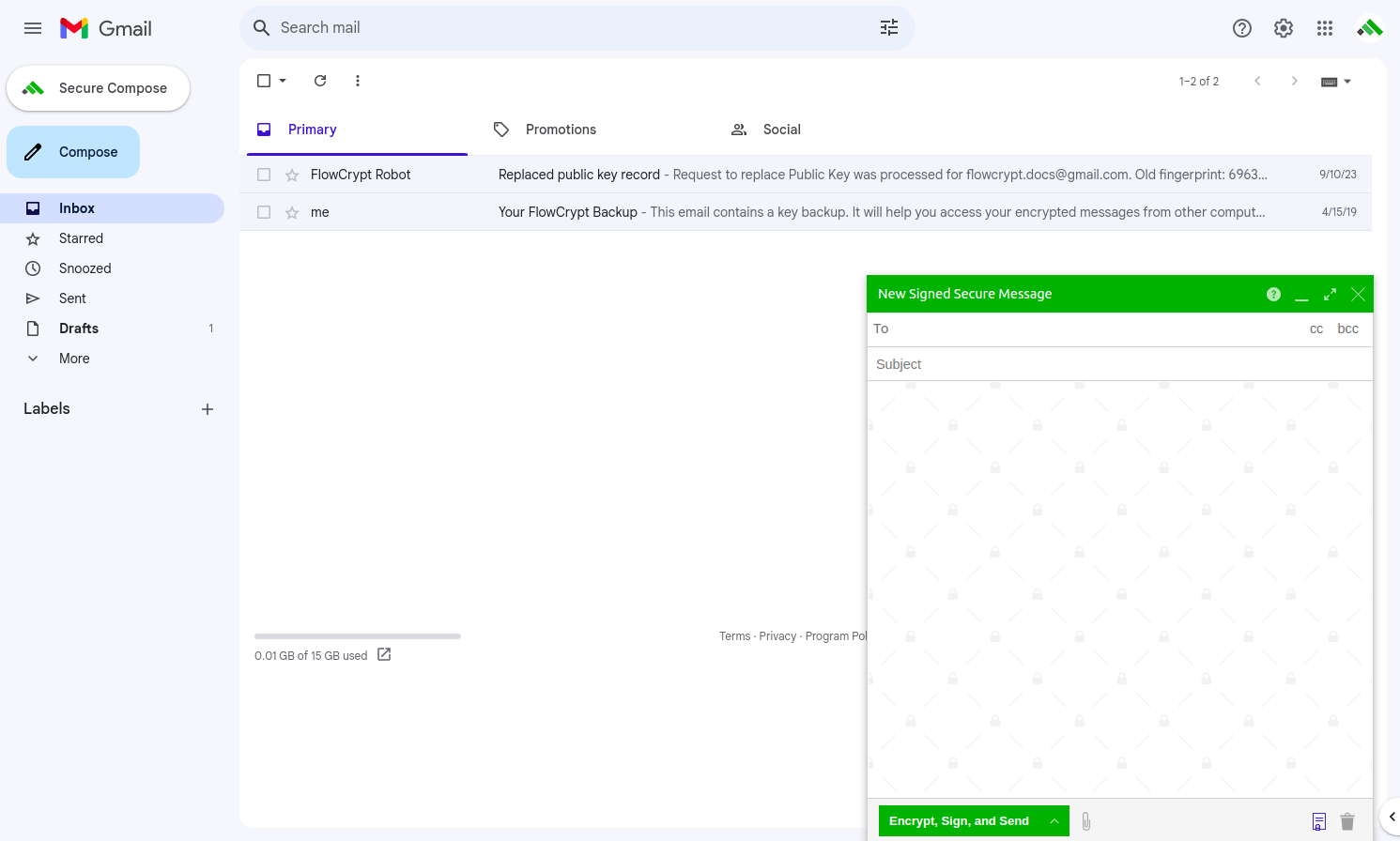Open input tools keyboard dropdown

[1335, 82]
